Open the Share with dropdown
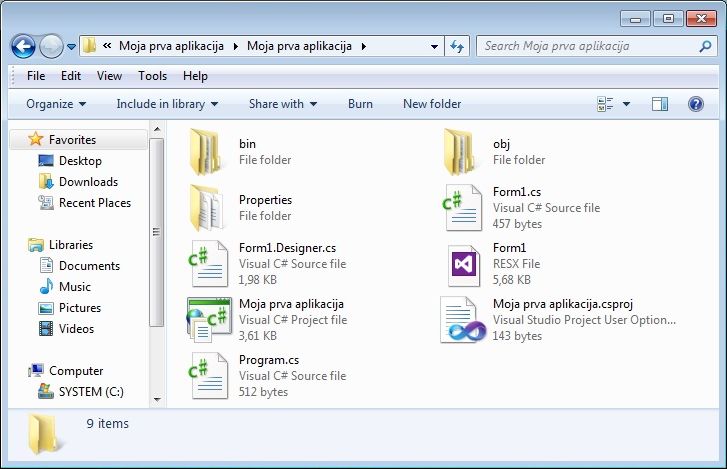Image resolution: width=727 pixels, height=469 pixels. pos(283,104)
